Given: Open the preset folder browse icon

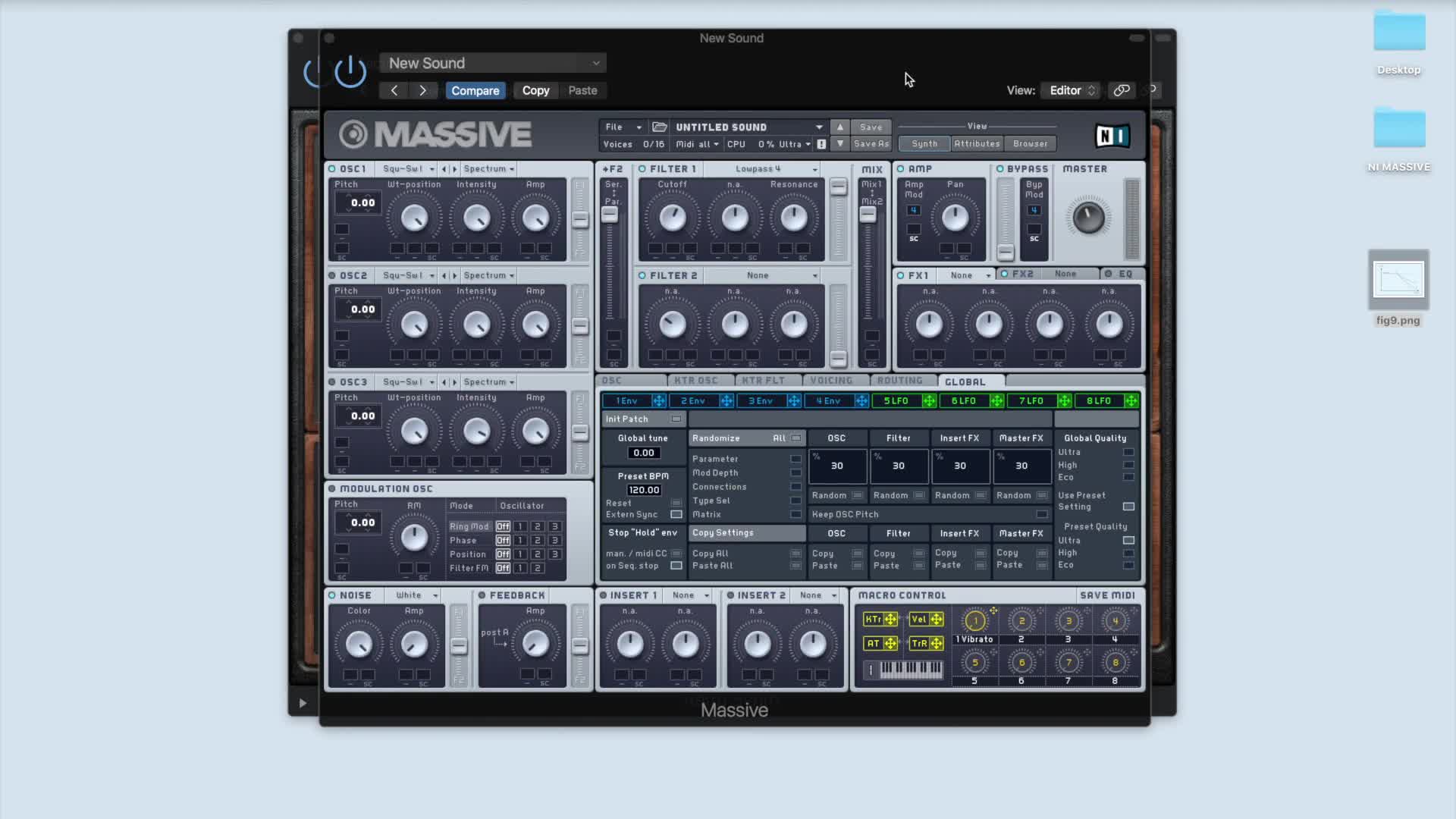Looking at the screenshot, I should pyautogui.click(x=659, y=127).
